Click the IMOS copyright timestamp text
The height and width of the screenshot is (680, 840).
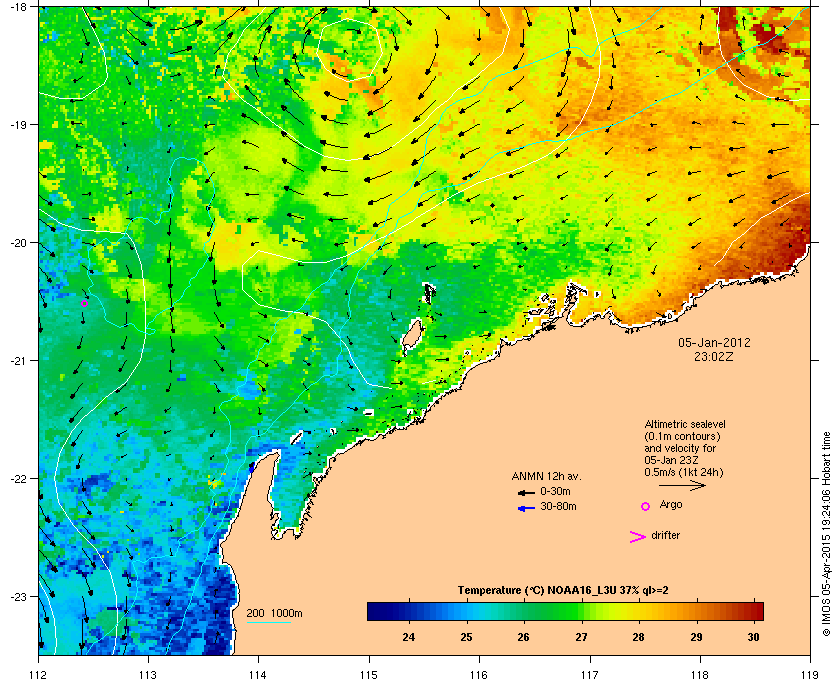click(x=826, y=535)
